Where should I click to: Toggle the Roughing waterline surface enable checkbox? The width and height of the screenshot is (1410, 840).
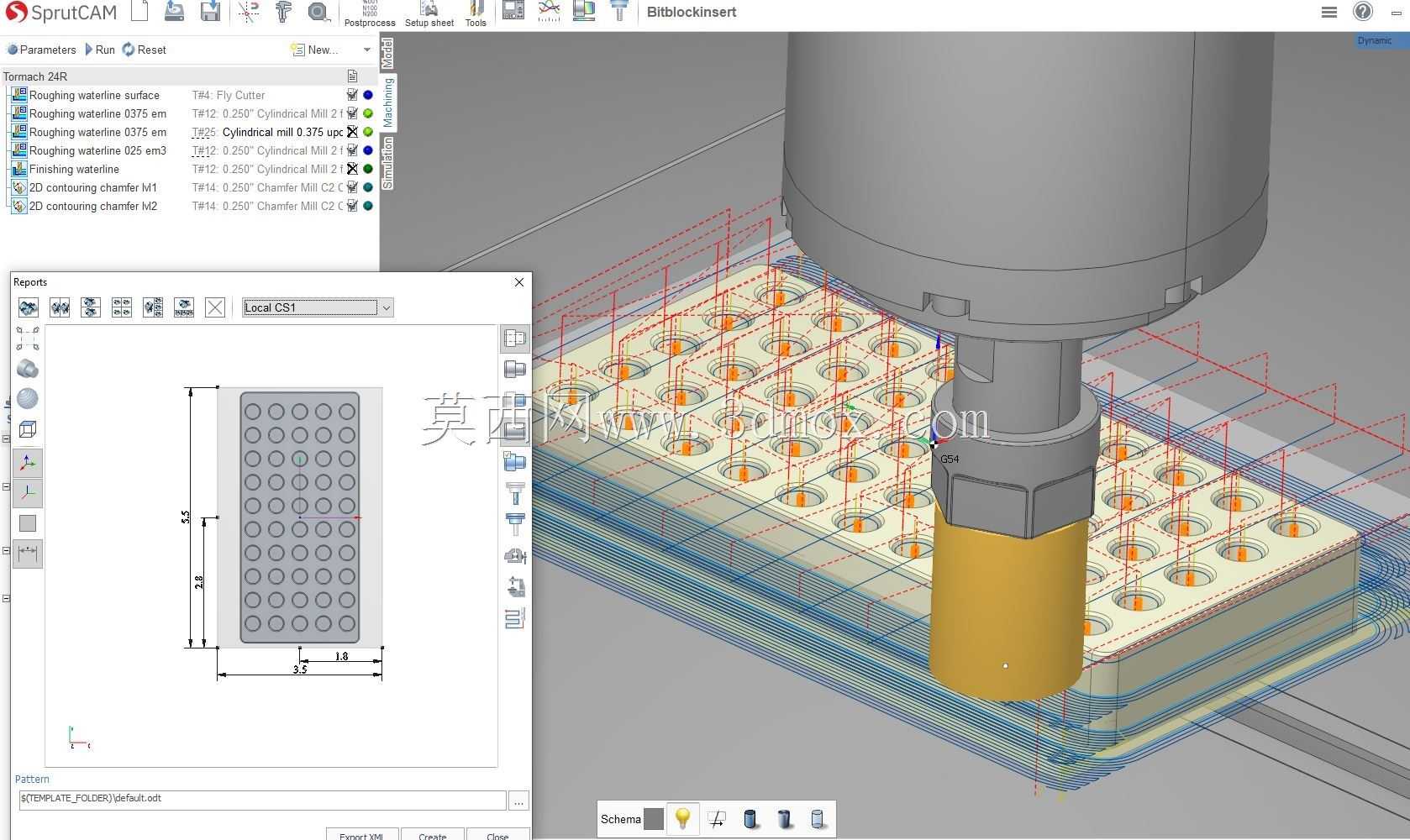[x=352, y=95]
